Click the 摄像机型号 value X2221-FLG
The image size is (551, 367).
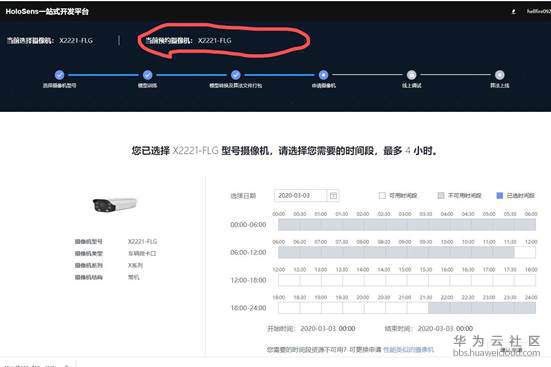coord(142,242)
